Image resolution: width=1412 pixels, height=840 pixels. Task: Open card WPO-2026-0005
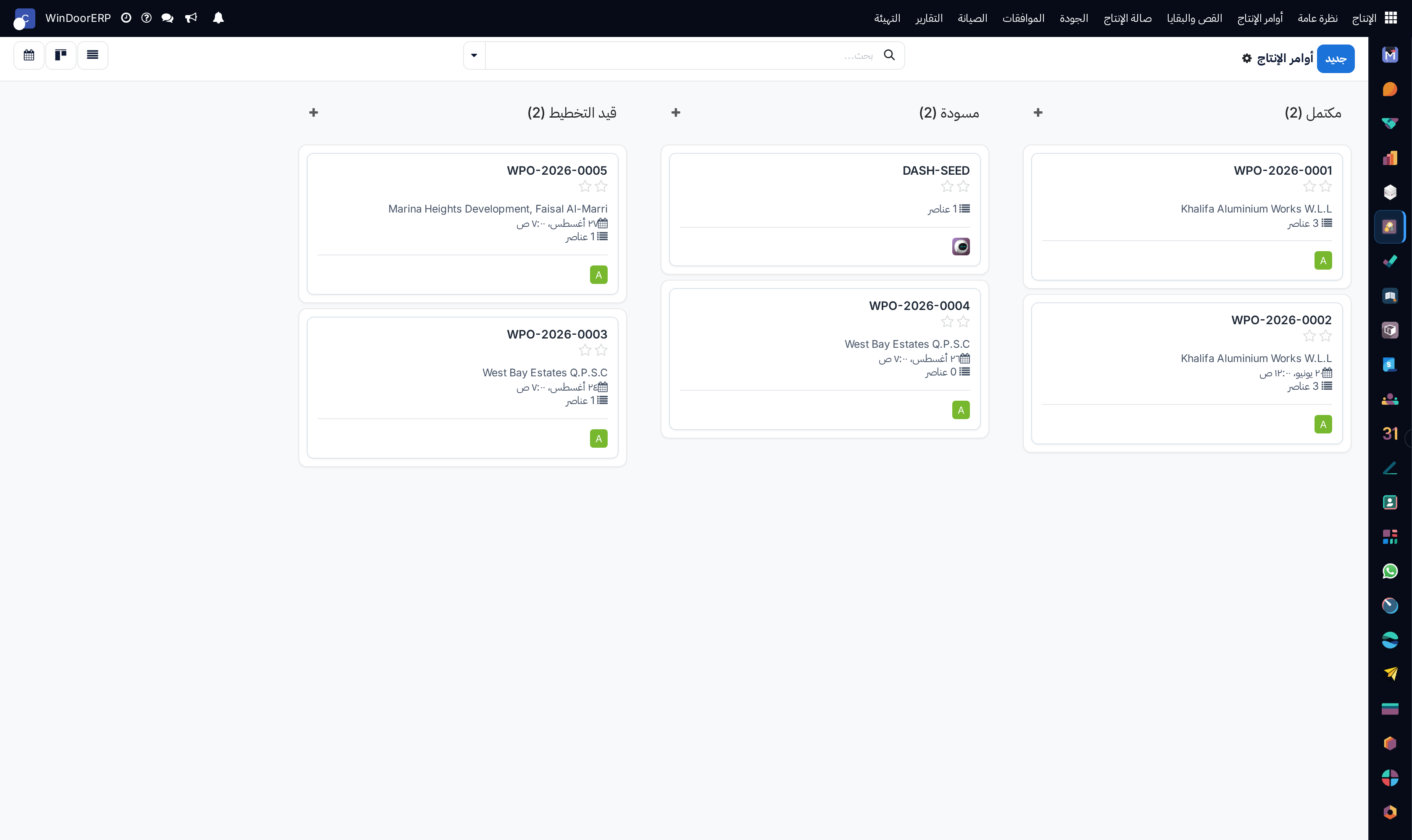462,223
